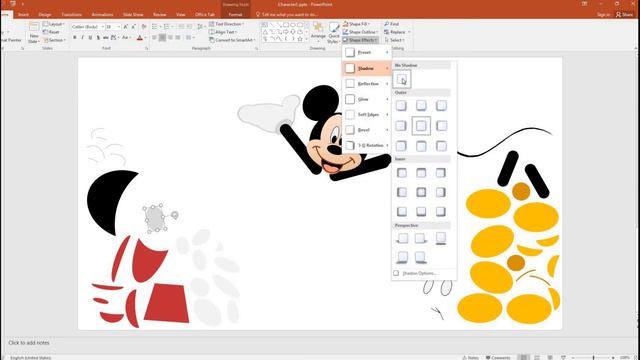The height and width of the screenshot is (360, 640).
Task: Switch to the Animations tab
Action: 102,14
